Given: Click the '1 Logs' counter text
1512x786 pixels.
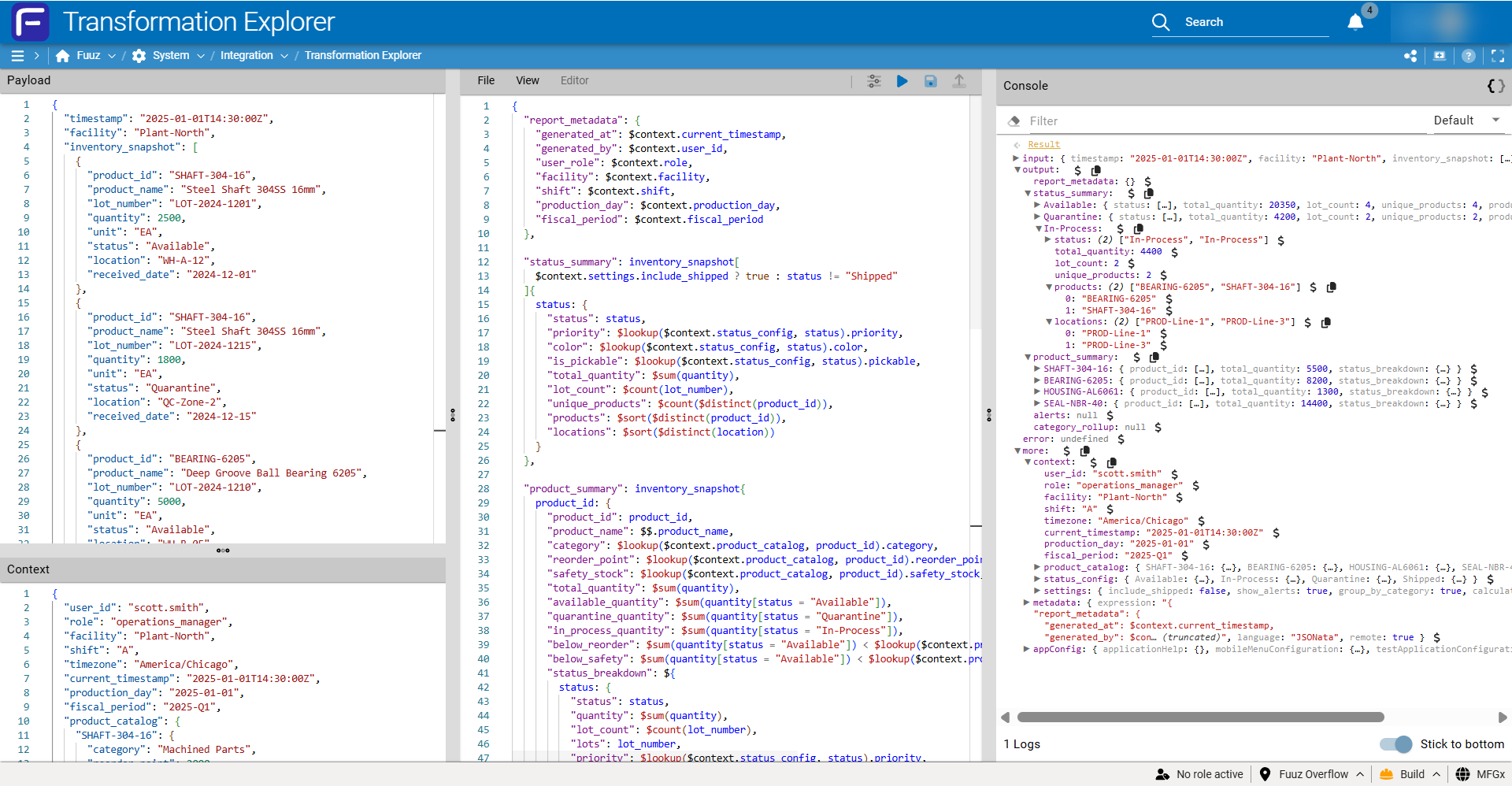Looking at the screenshot, I should [x=1021, y=744].
